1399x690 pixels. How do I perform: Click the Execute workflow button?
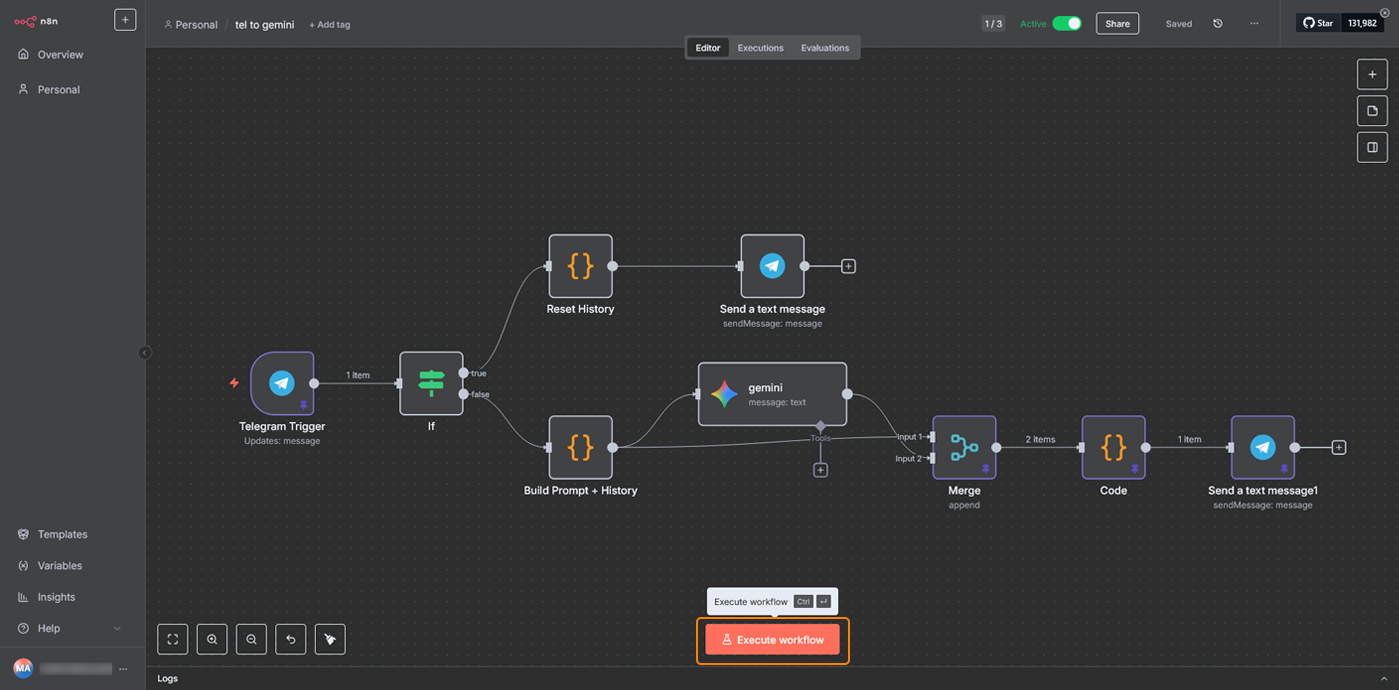772,640
